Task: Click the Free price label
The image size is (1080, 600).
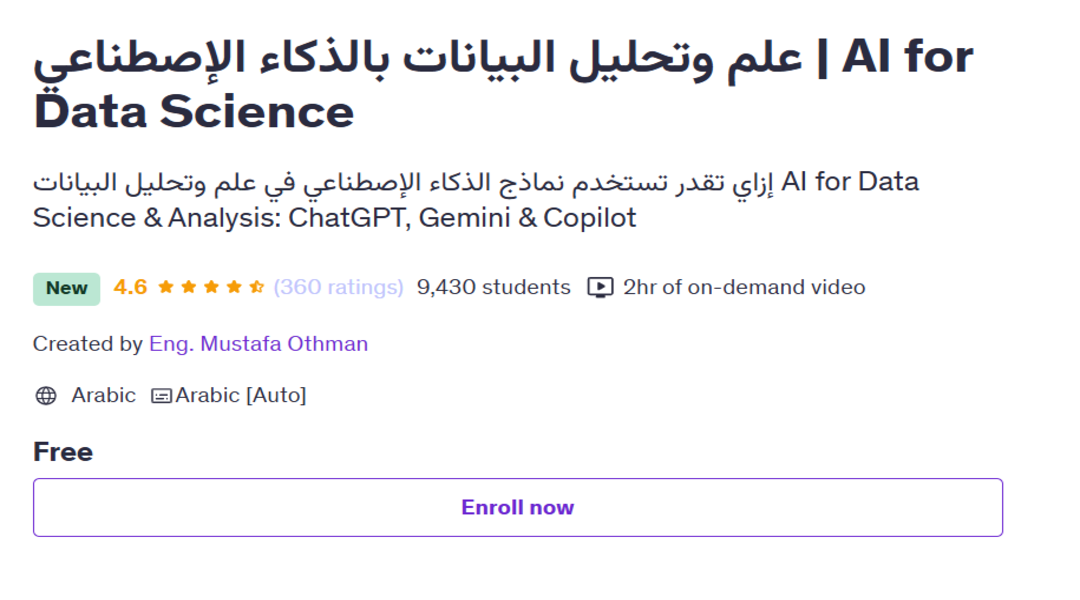Action: point(62,452)
